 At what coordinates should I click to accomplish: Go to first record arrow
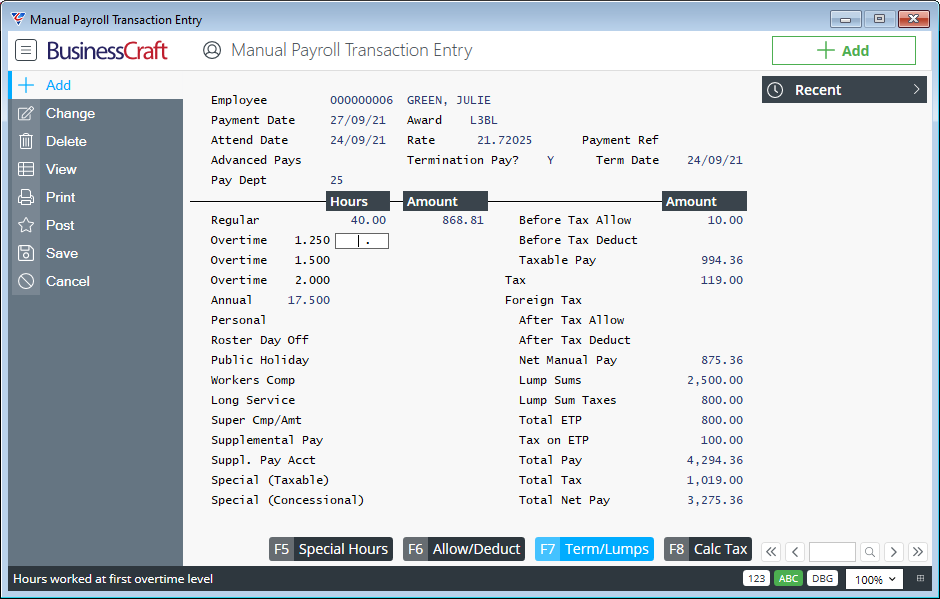point(772,552)
